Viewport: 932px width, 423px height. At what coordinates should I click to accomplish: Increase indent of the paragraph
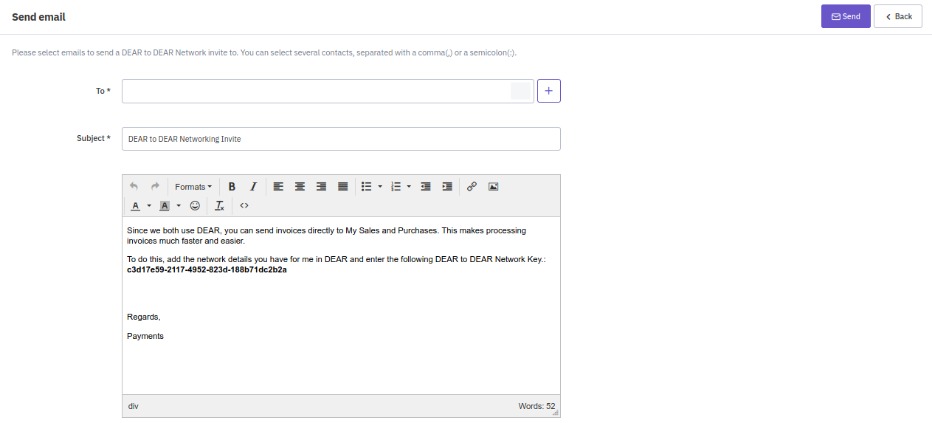coord(447,187)
